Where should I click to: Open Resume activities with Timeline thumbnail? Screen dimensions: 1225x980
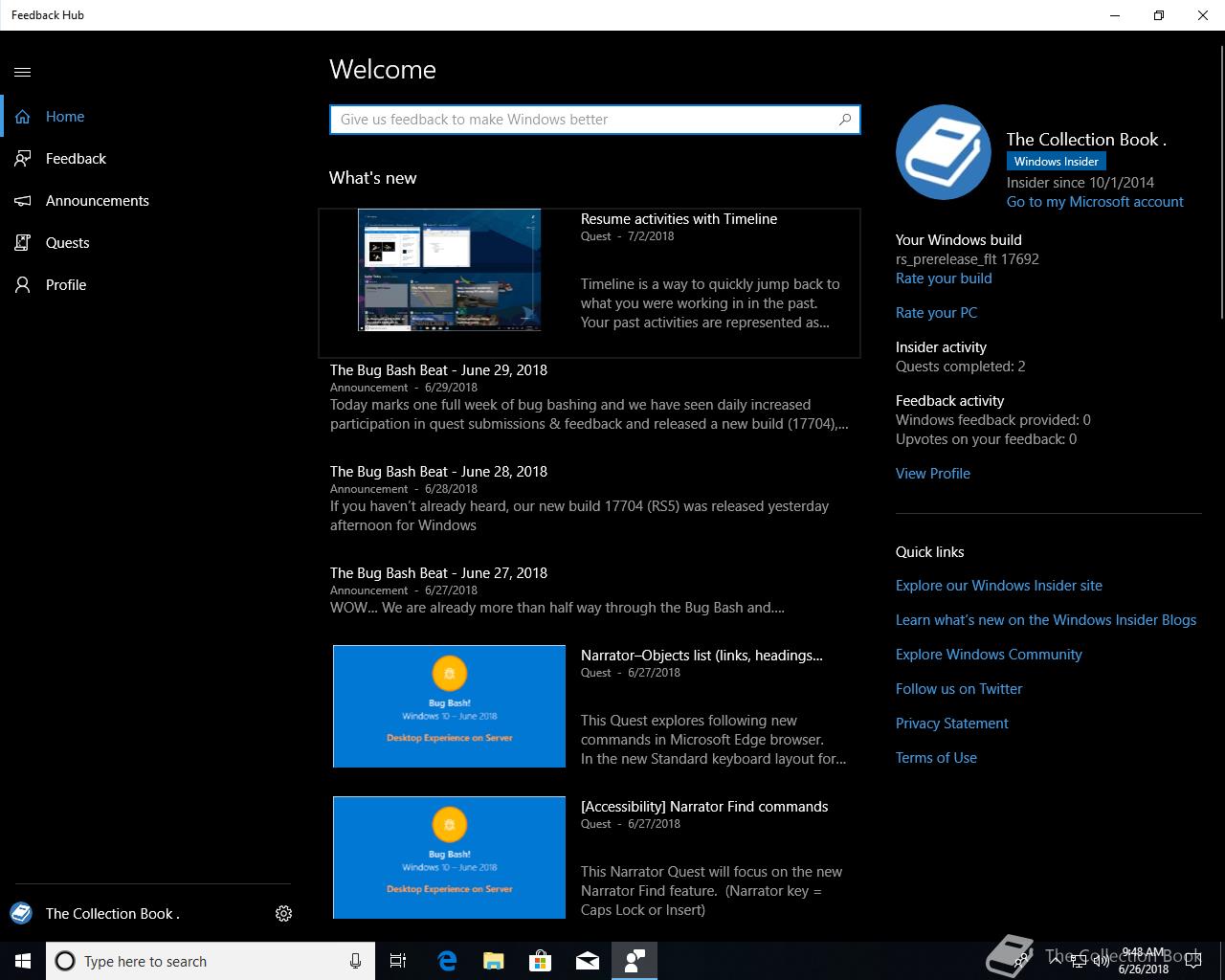[449, 270]
